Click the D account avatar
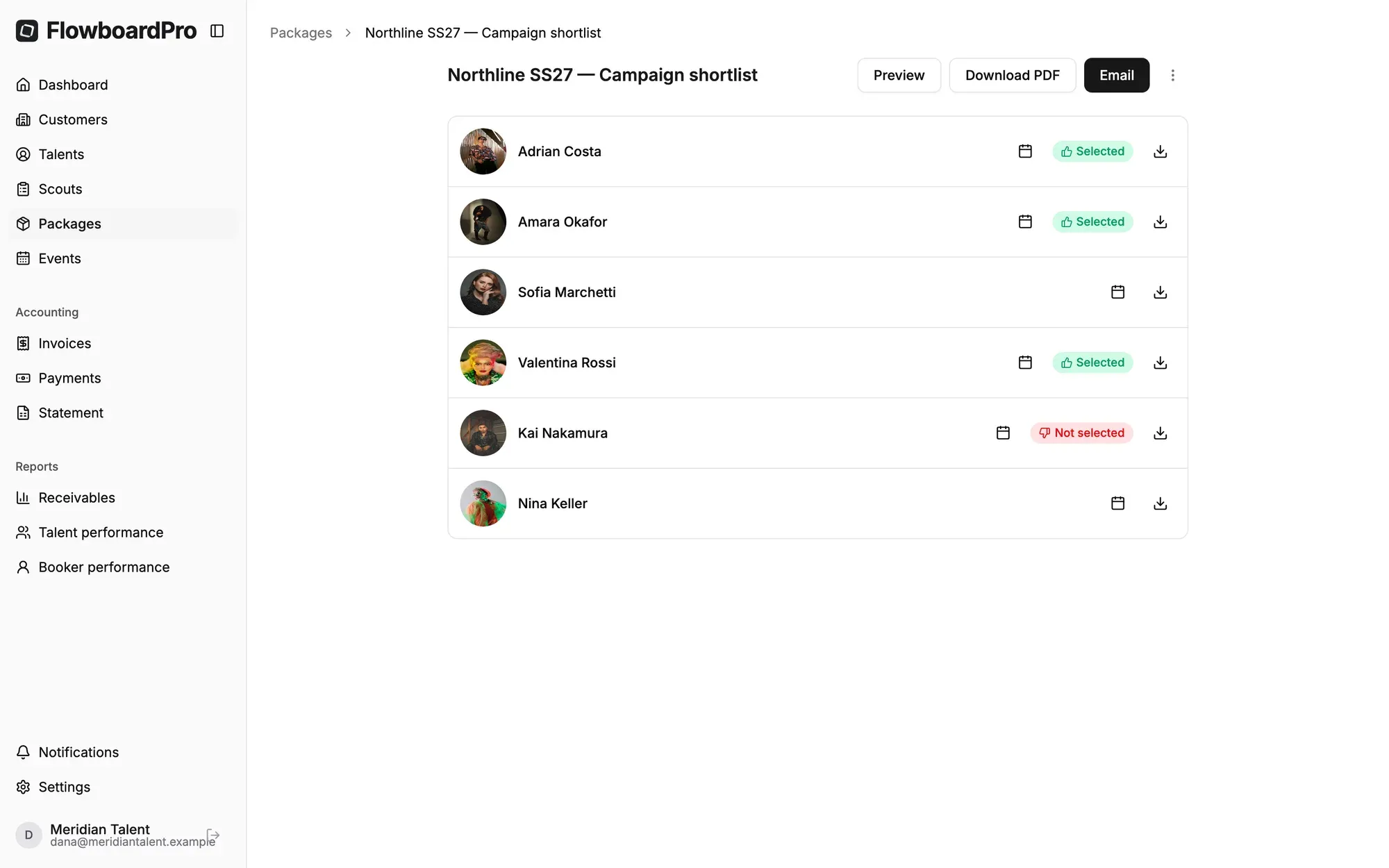The width and height of the screenshot is (1389, 868). coord(28,835)
